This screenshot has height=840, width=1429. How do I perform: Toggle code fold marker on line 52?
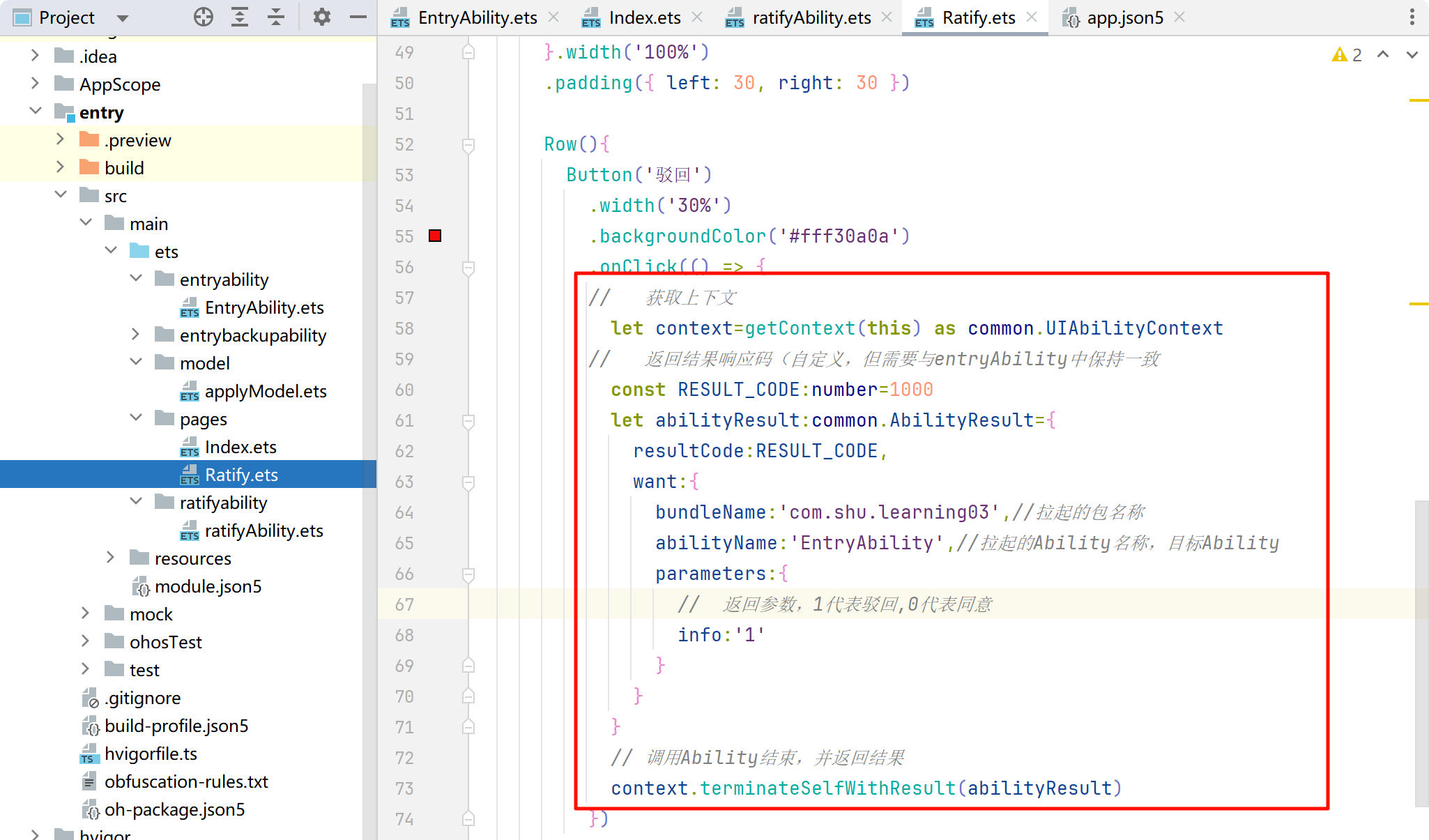468,144
